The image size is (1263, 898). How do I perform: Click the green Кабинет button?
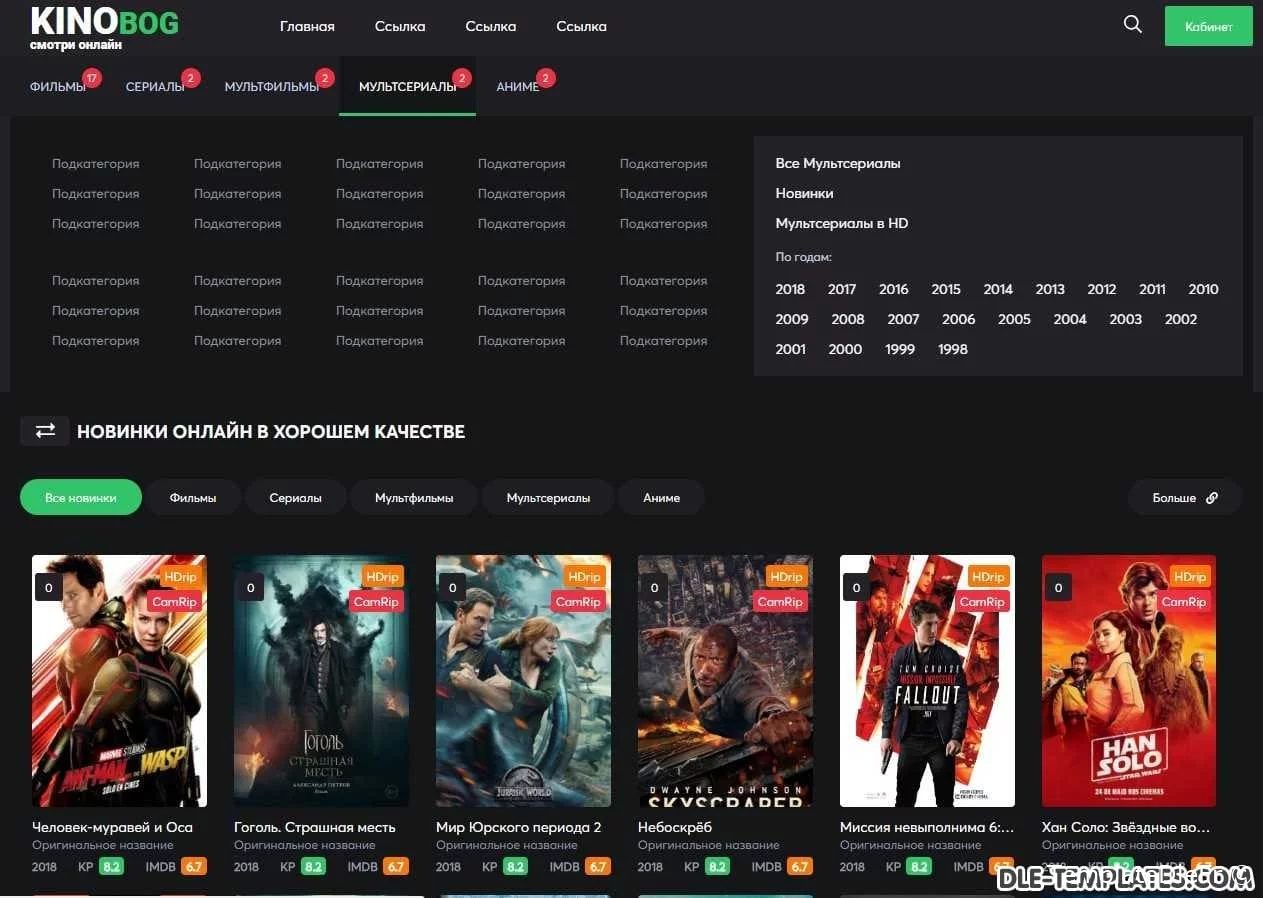coord(1208,27)
